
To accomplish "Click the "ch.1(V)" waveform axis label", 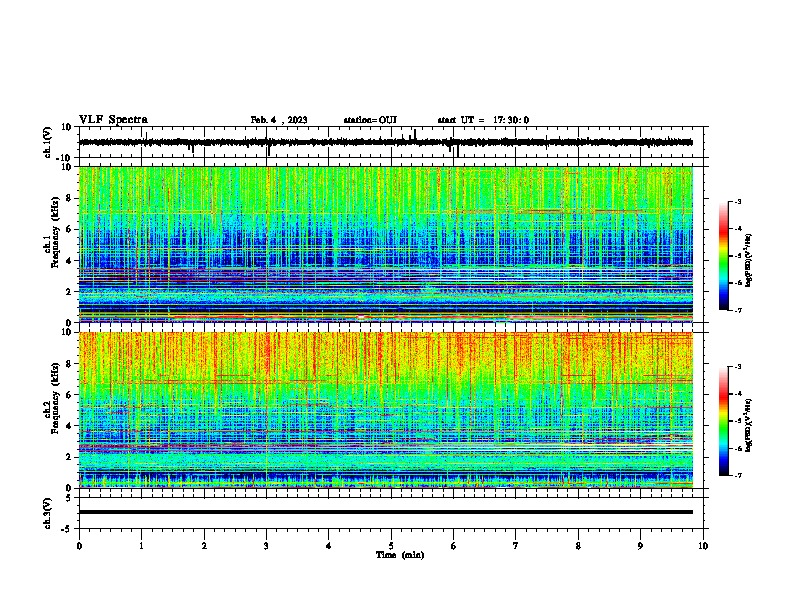I will click(48, 142).
